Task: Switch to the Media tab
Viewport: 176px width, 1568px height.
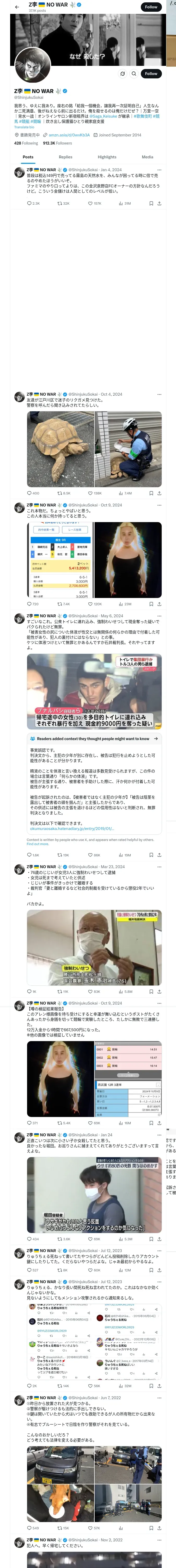Action: click(x=148, y=157)
